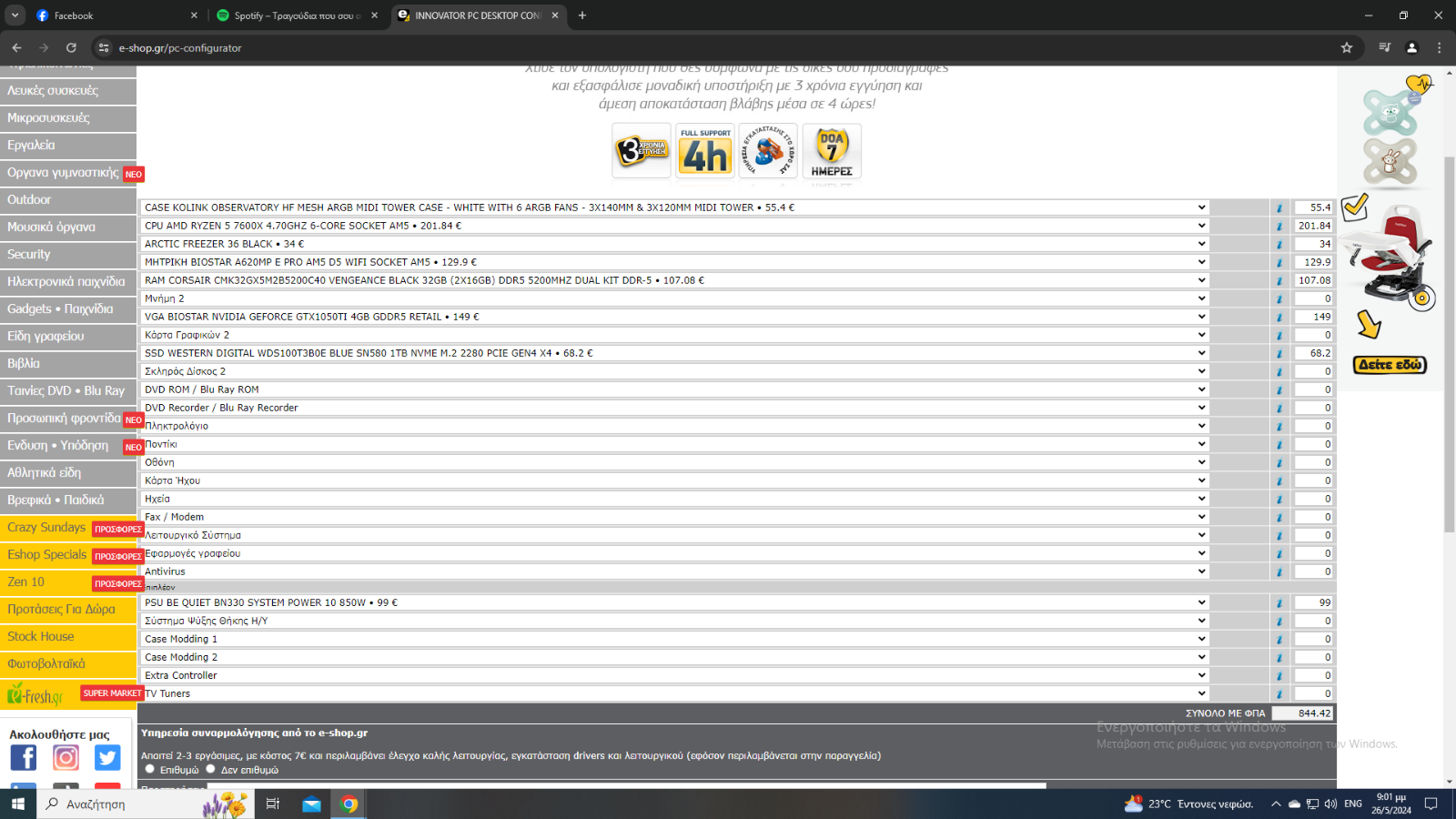Switch to the Spotify browser tab
This screenshot has width=1456, height=819.
(x=296, y=15)
